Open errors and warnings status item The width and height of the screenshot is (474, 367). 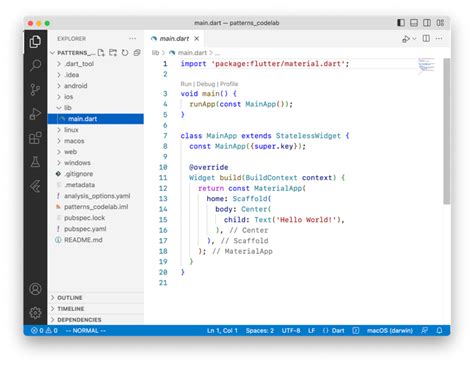tap(44, 330)
